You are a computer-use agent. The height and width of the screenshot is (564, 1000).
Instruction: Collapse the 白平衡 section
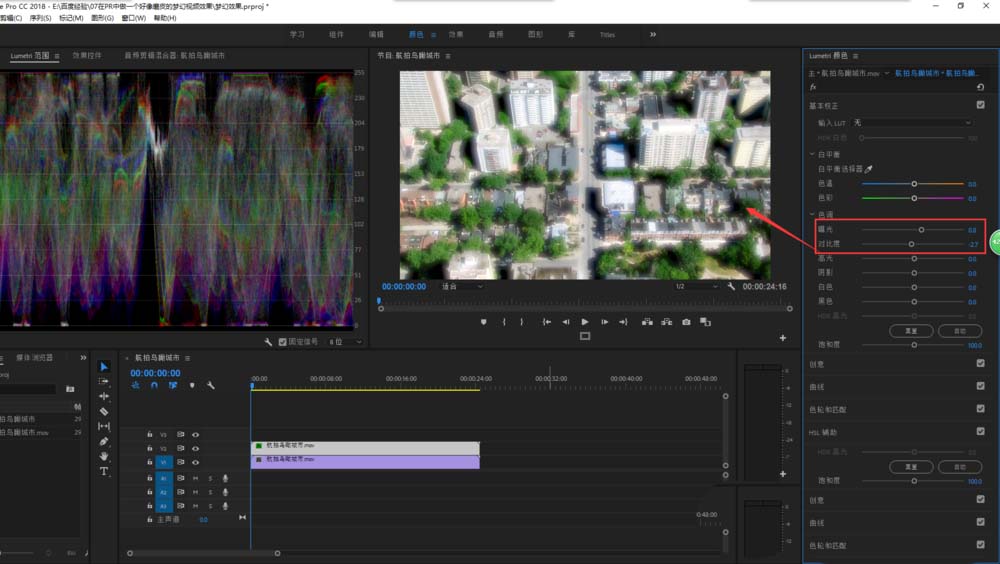(812, 155)
